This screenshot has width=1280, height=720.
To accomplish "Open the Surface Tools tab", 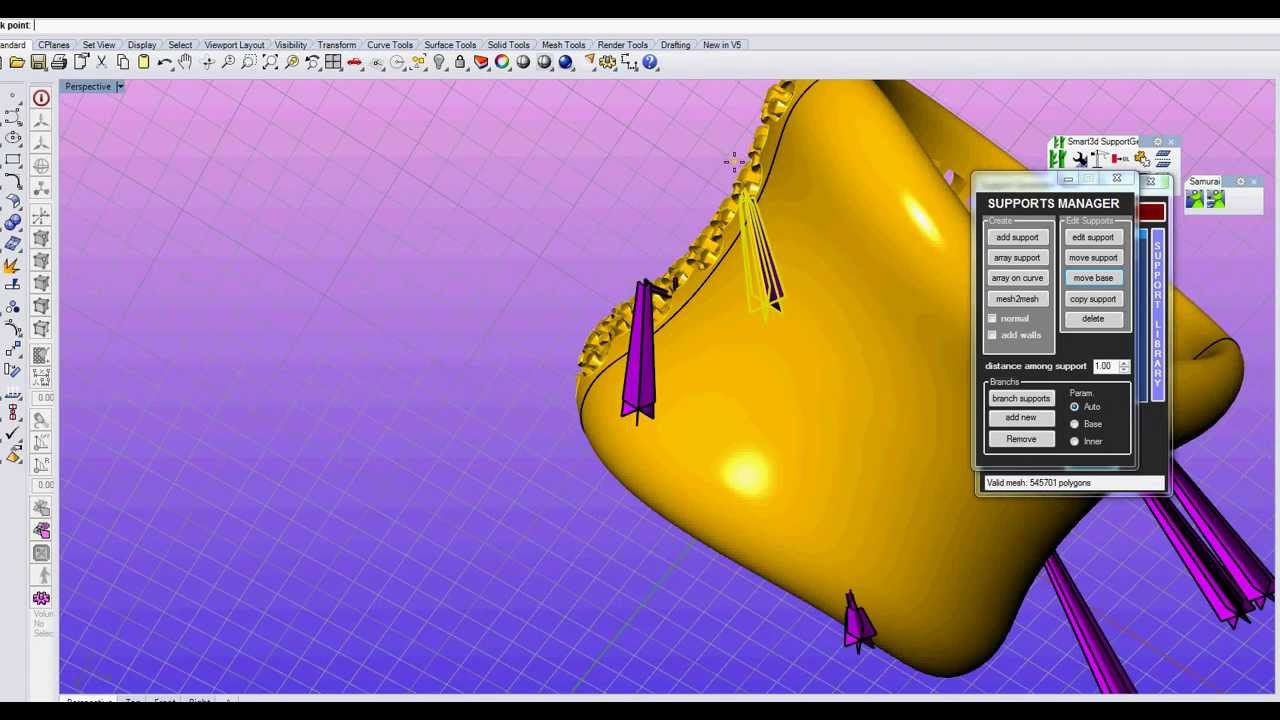I will click(x=450, y=45).
